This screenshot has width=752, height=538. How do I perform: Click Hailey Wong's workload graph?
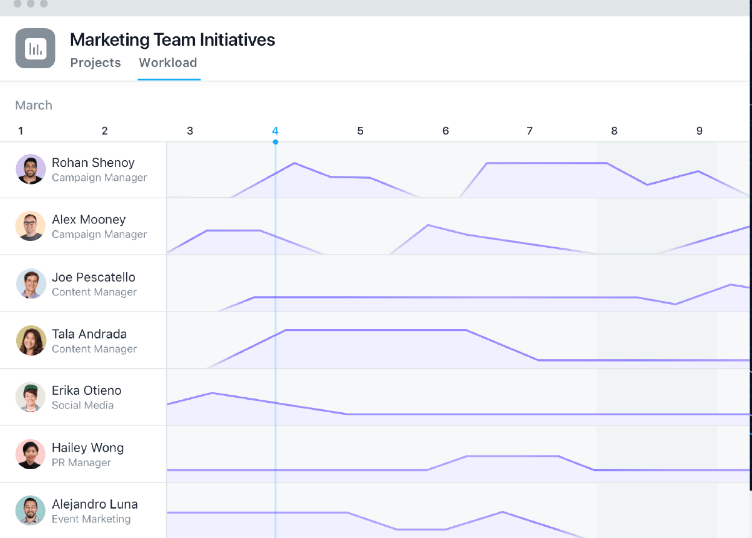[458, 454]
